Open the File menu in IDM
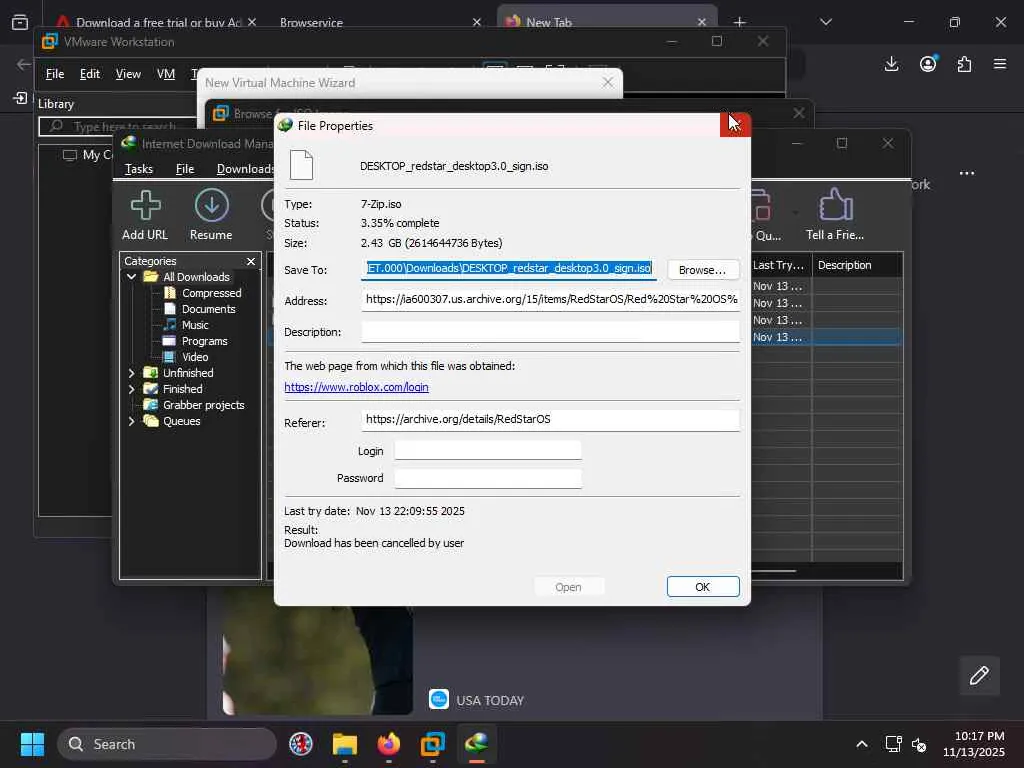The height and width of the screenshot is (768, 1024). click(x=185, y=168)
